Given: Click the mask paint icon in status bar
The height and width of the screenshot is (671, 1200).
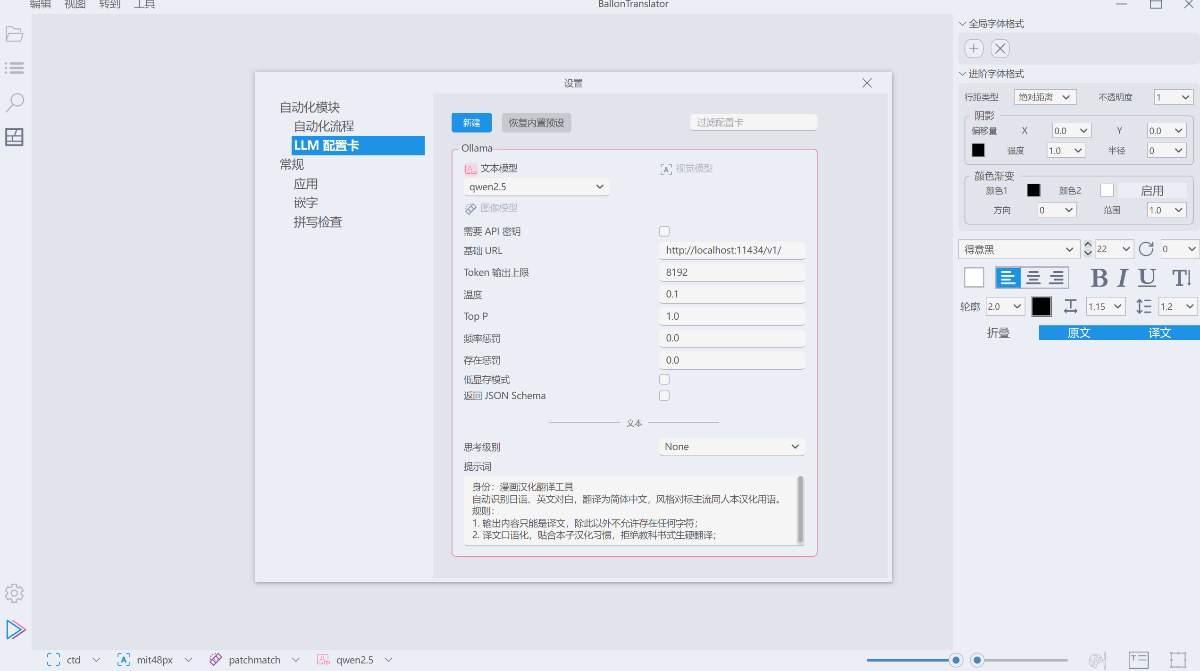Looking at the screenshot, I should (x=1097, y=660).
